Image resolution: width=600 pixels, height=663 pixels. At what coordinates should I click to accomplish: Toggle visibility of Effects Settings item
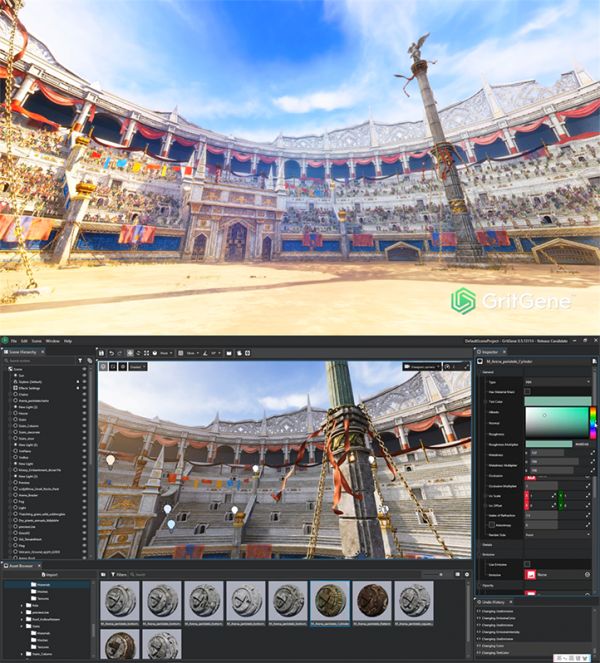[84, 386]
